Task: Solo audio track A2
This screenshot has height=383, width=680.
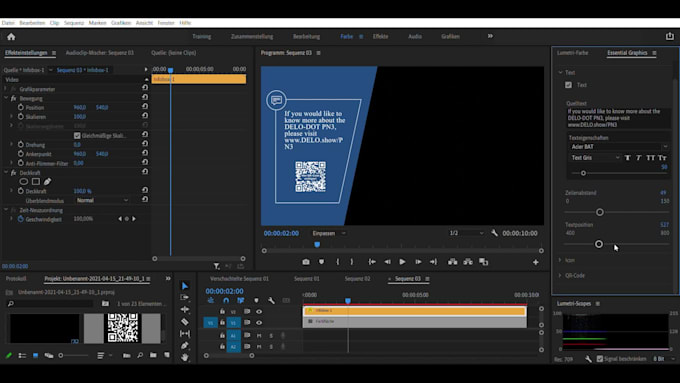Action: coord(271,347)
